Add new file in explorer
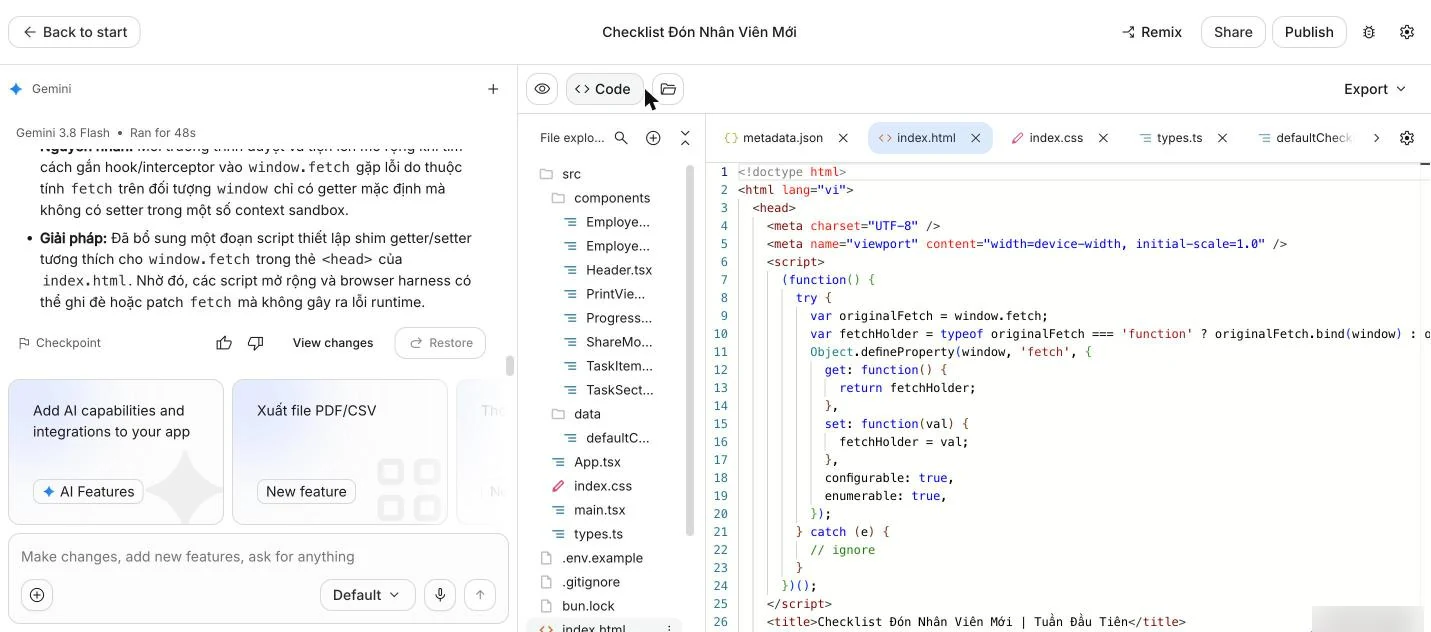This screenshot has width=1431, height=632. click(653, 138)
